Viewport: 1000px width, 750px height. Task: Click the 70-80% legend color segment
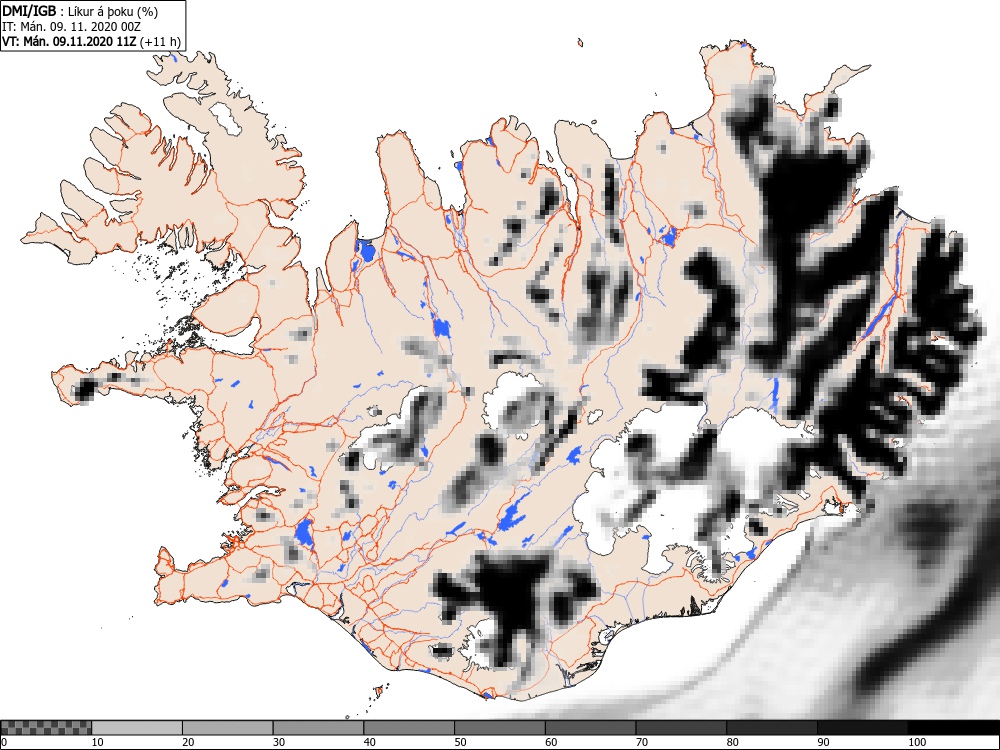(x=681, y=728)
